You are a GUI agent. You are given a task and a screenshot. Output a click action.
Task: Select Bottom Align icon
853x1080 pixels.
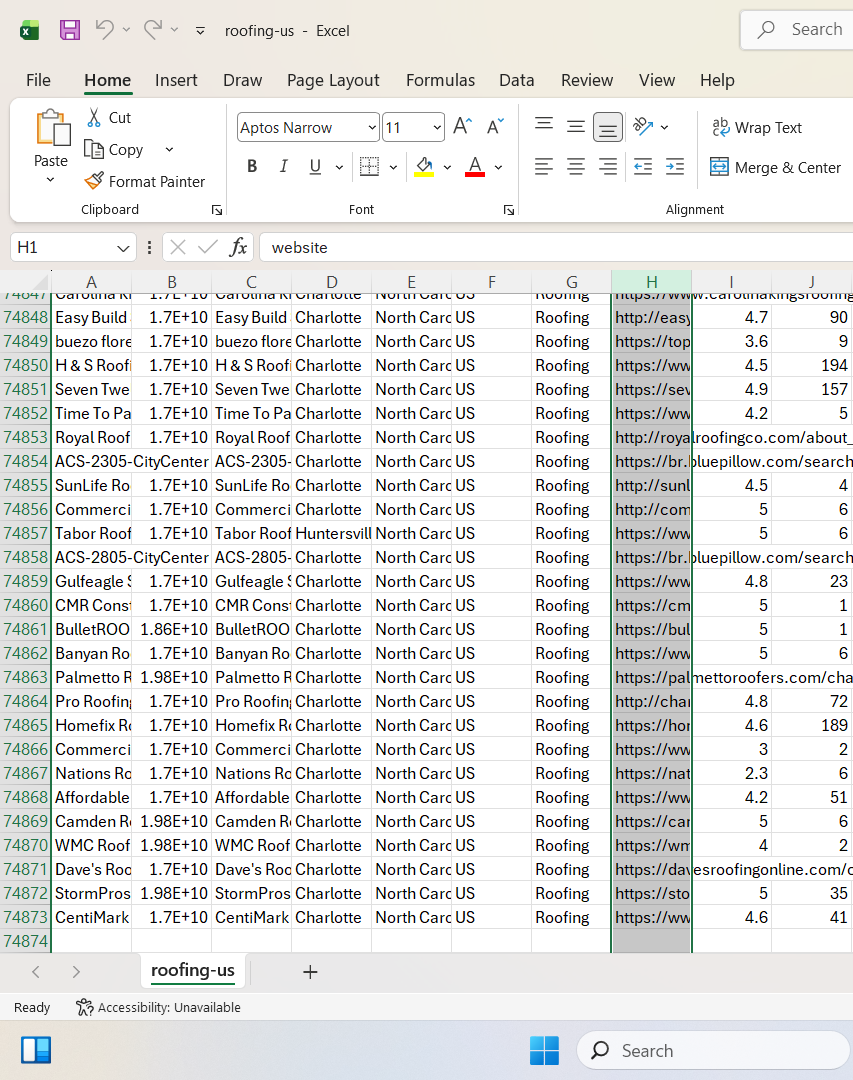[607, 127]
